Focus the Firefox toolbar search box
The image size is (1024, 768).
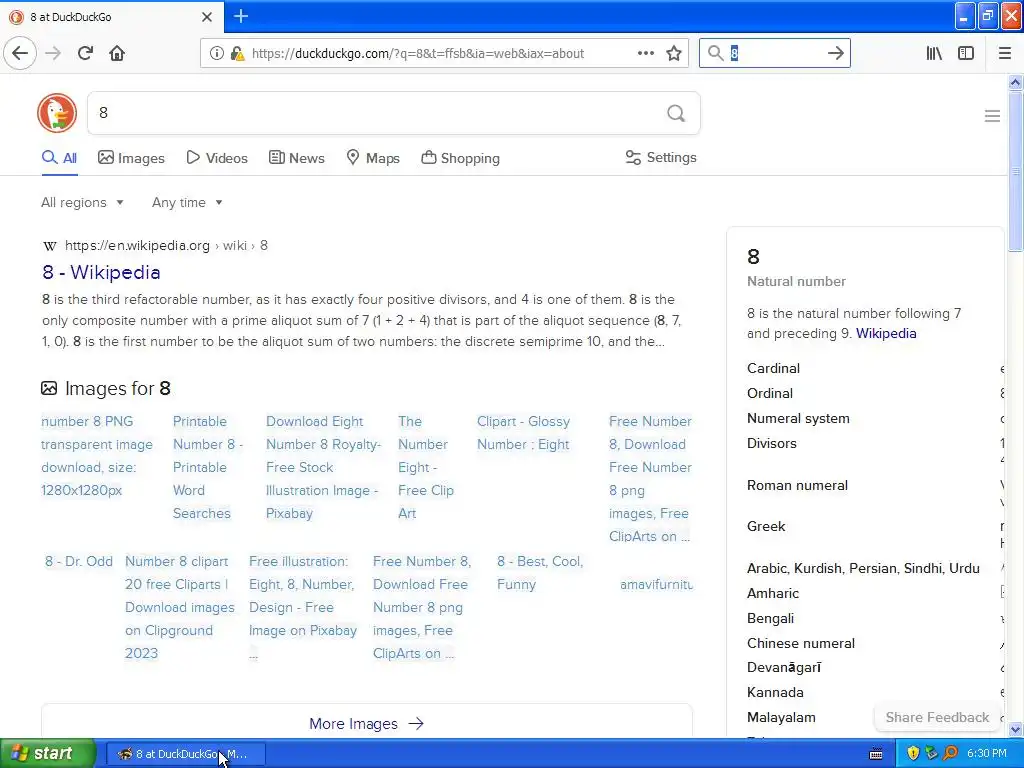point(774,54)
